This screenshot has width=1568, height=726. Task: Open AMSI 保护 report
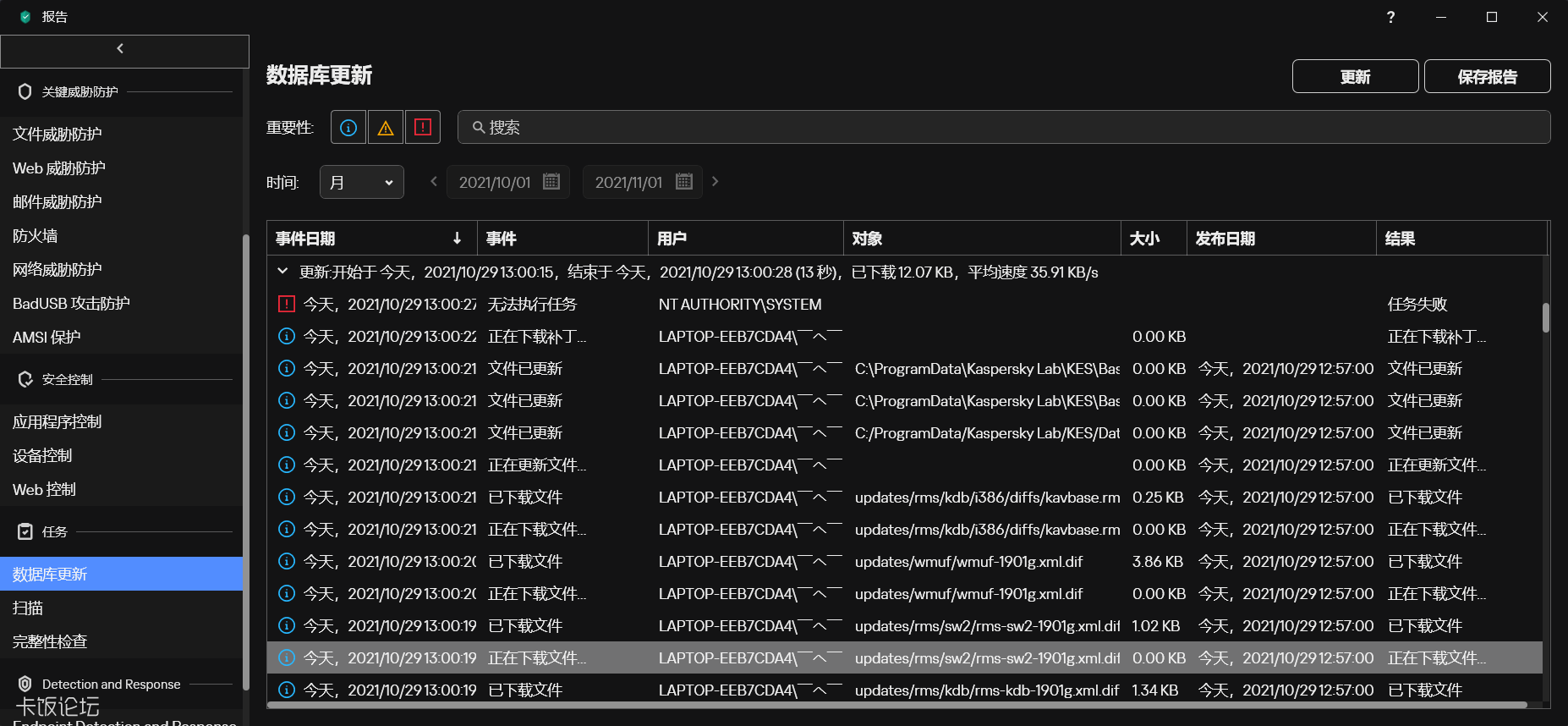pyautogui.click(x=121, y=337)
